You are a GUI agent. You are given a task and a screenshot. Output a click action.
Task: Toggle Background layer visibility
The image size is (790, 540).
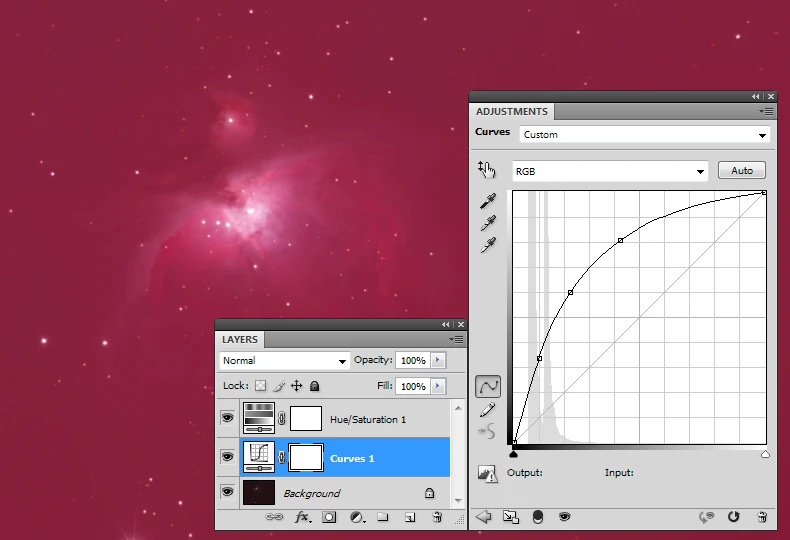pos(227,493)
